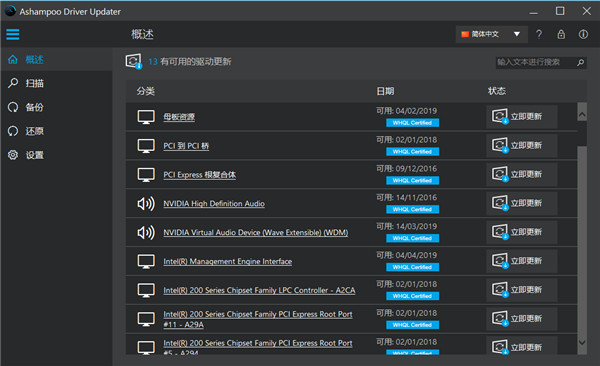Open PCI Express 根复合体 link
This screenshot has height=366, width=600.
pos(199,175)
